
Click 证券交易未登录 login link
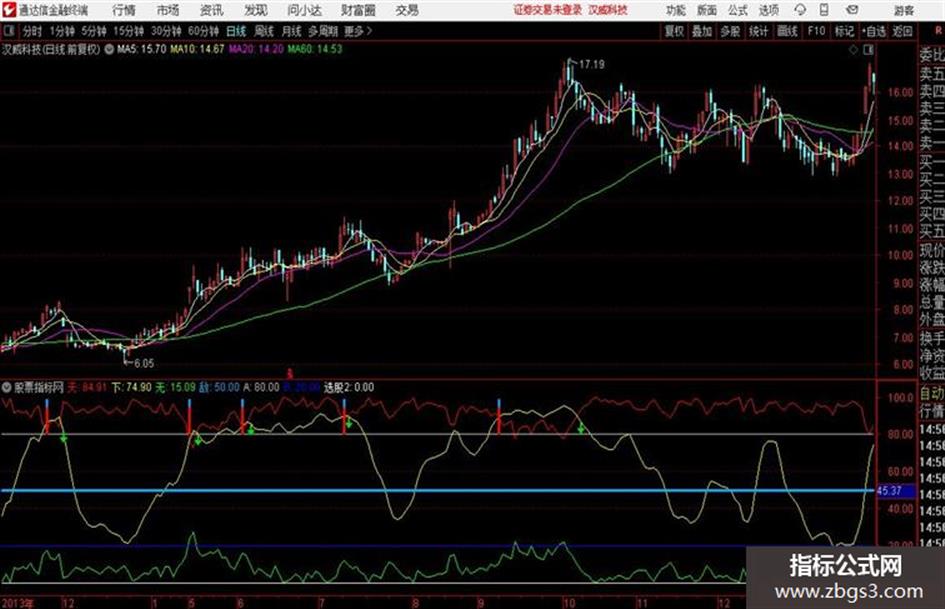(548, 10)
